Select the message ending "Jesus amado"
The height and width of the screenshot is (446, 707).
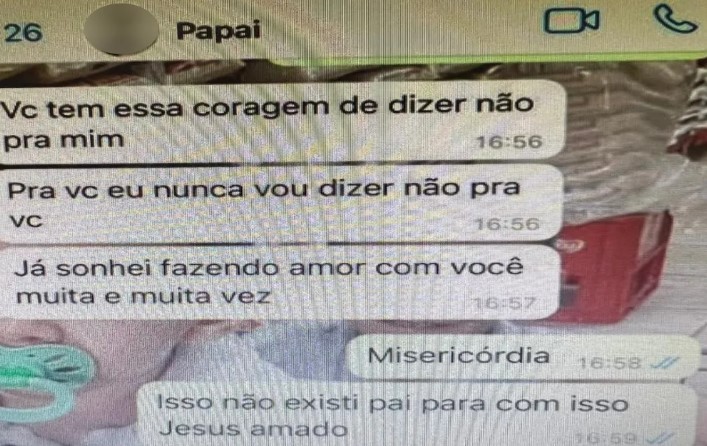[417, 415]
